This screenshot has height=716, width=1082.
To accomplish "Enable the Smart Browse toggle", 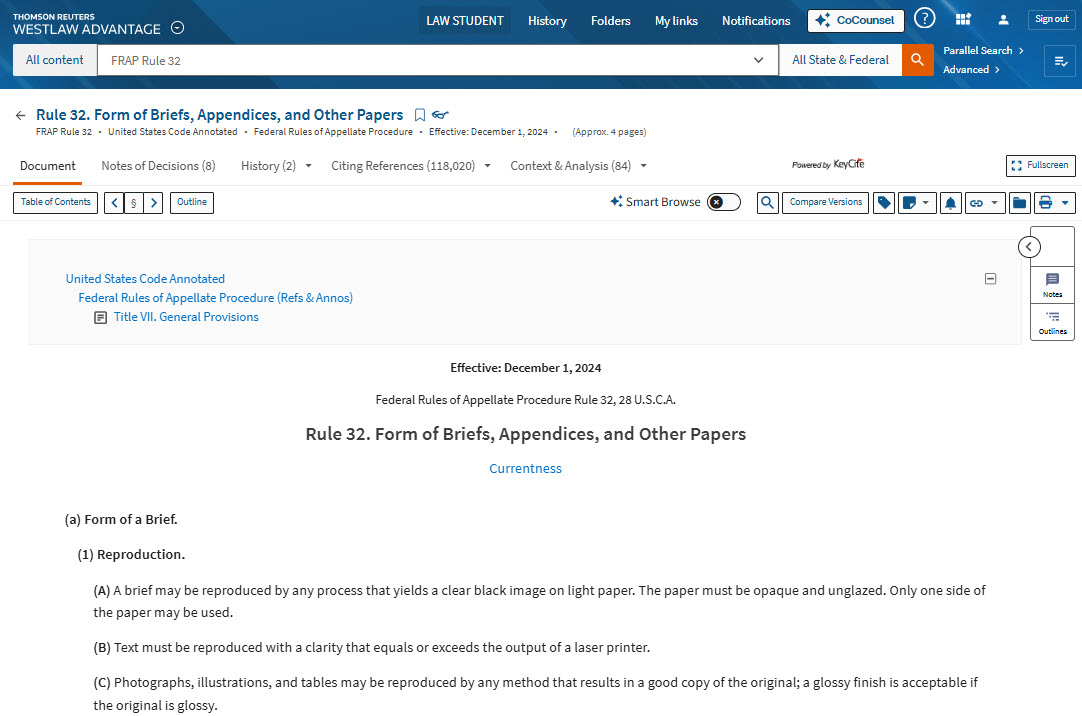I will click(x=723, y=202).
